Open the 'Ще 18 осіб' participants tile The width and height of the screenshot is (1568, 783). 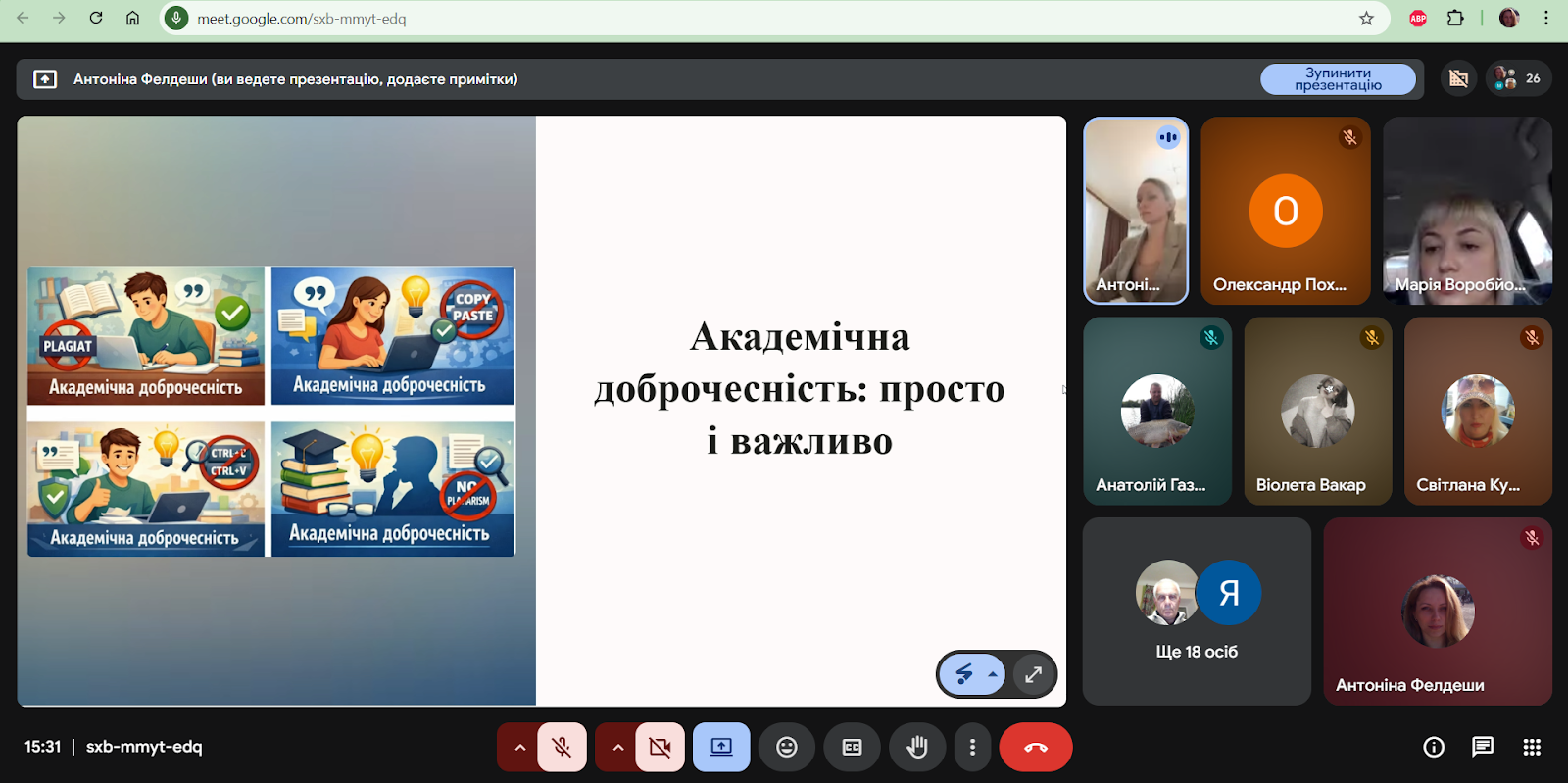1196,611
